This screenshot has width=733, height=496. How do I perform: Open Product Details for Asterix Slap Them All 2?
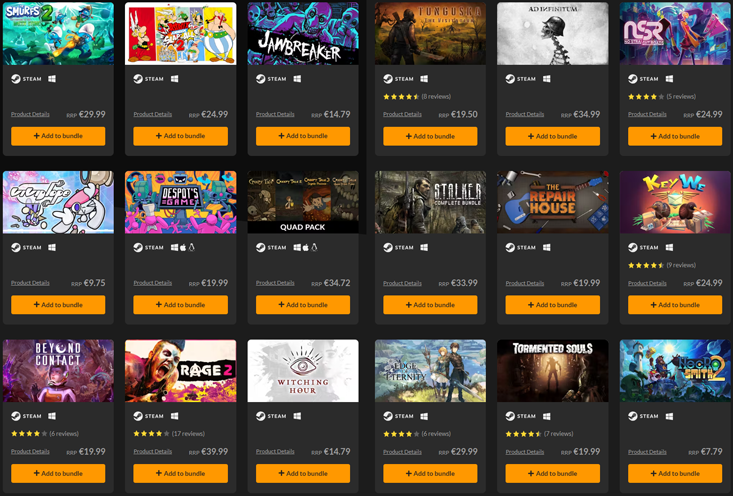click(x=152, y=115)
